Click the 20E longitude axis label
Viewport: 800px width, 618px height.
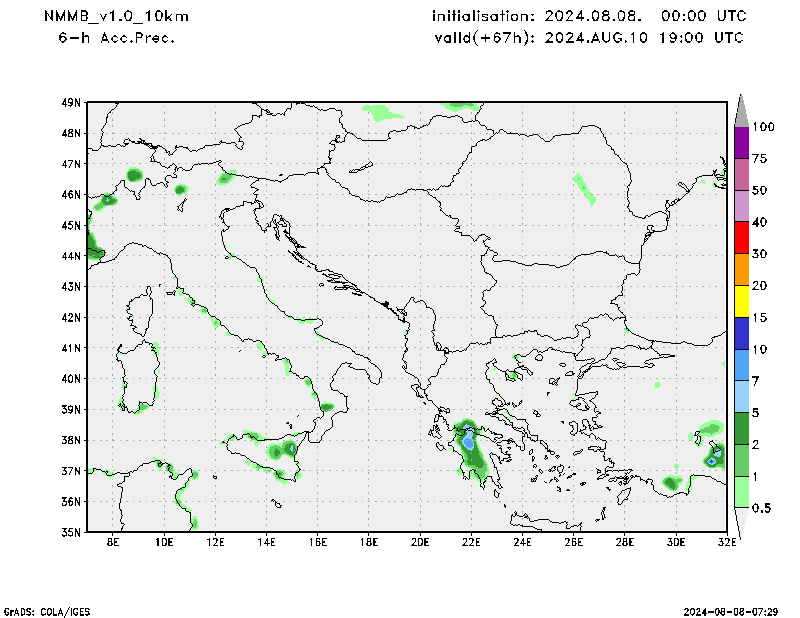pyautogui.click(x=420, y=543)
